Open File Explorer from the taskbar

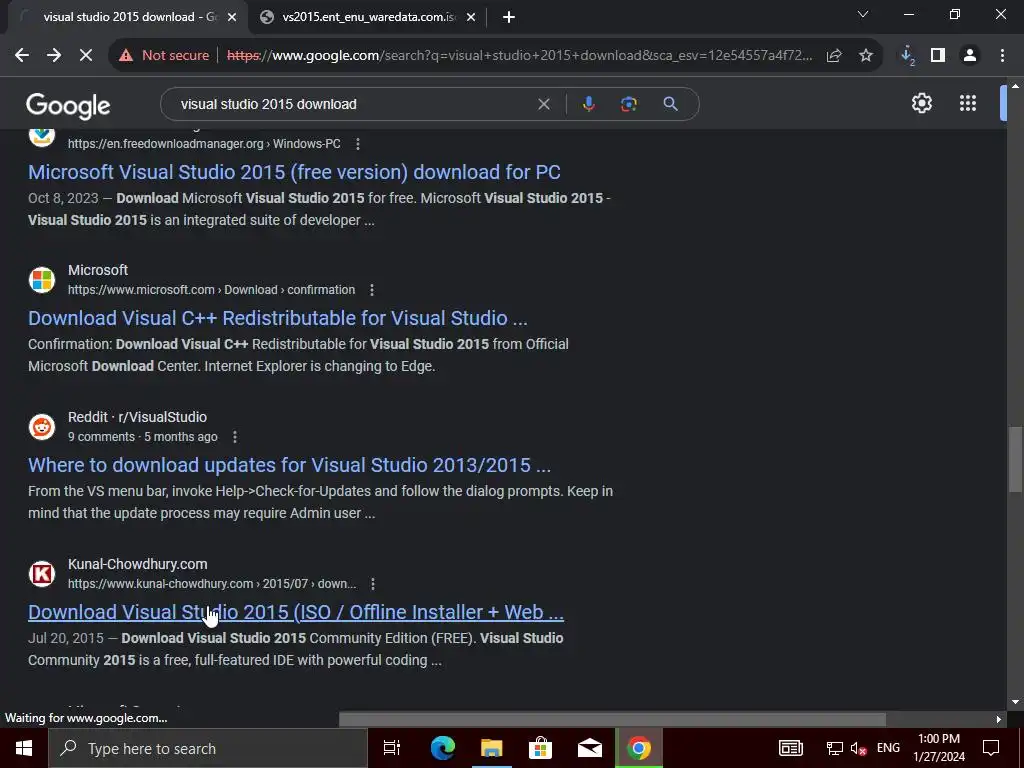coord(492,748)
